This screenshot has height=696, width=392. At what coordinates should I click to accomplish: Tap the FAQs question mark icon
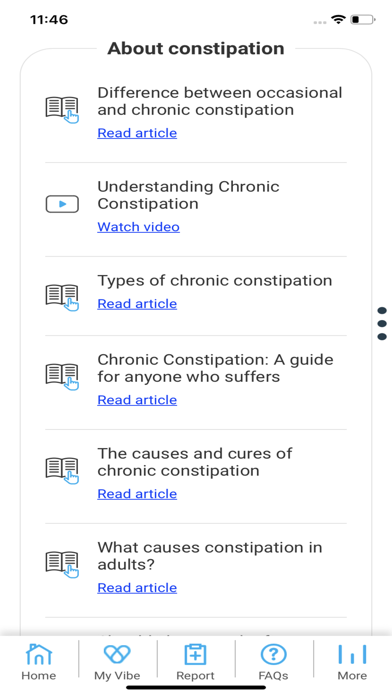pyautogui.click(x=273, y=655)
